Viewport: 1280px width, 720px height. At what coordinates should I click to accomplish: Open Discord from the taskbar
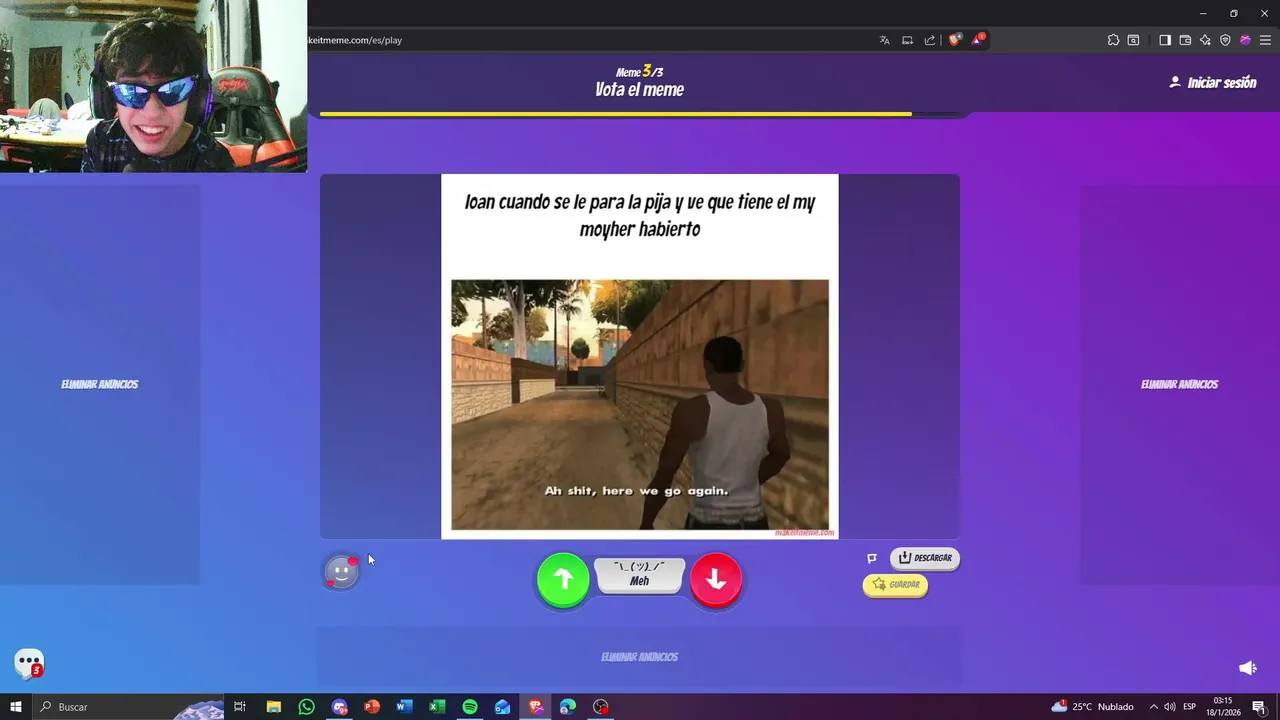tap(339, 707)
